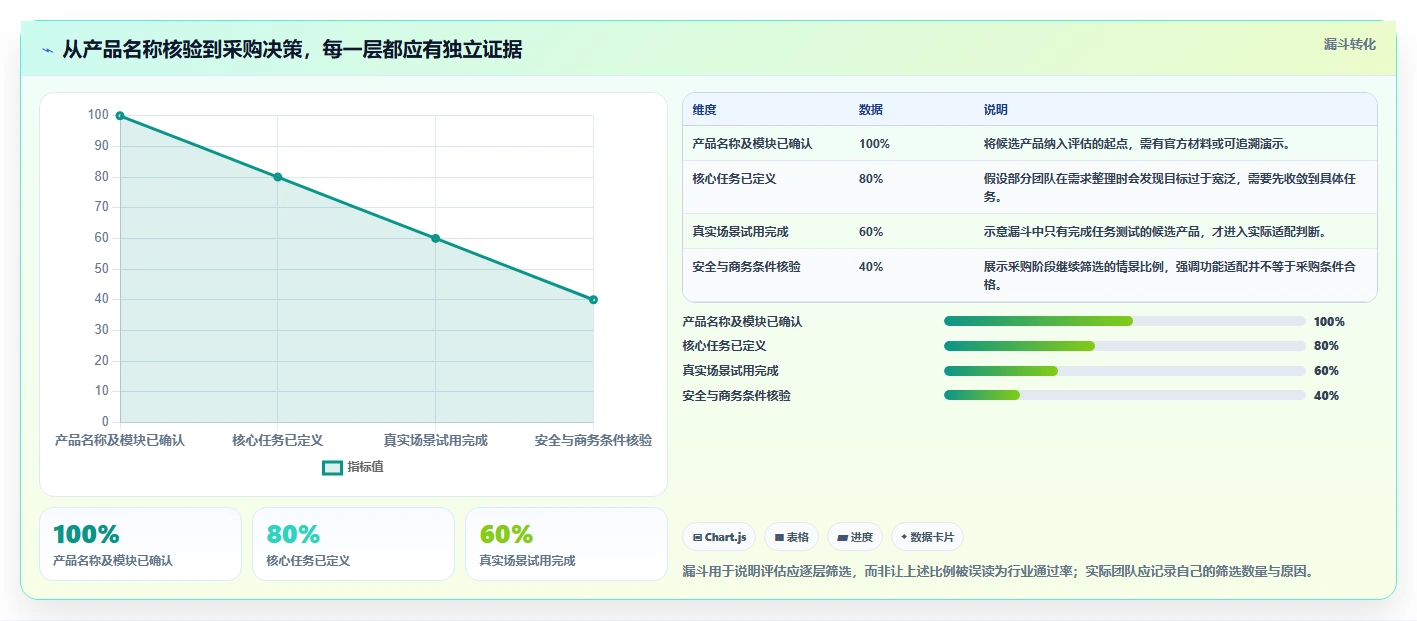The image size is (1417, 621).
Task: Click the 100% value in the table
Action: pos(874,144)
